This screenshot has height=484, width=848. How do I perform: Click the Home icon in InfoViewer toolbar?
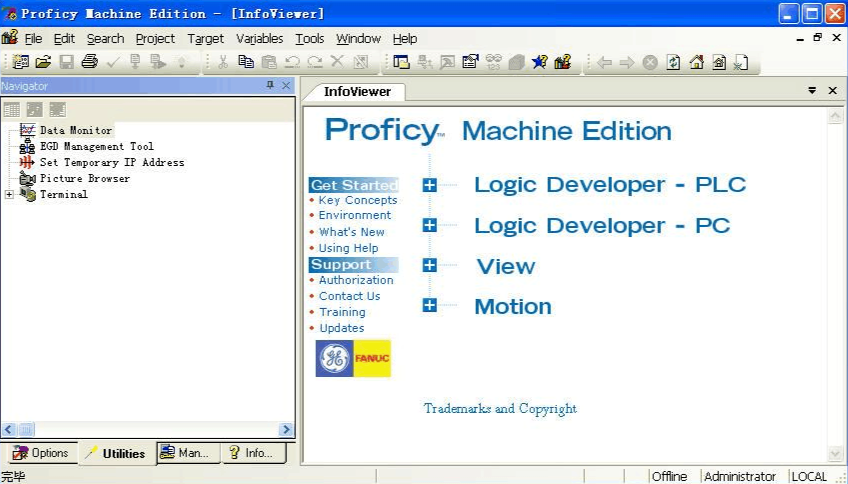coord(696,62)
